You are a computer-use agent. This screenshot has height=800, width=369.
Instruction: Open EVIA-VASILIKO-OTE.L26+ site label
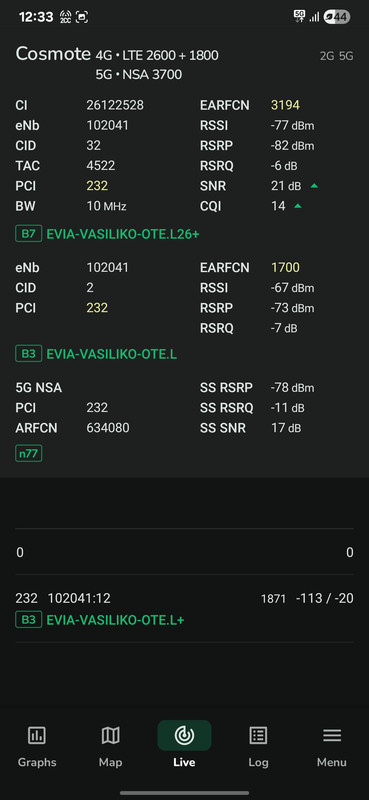point(122,234)
